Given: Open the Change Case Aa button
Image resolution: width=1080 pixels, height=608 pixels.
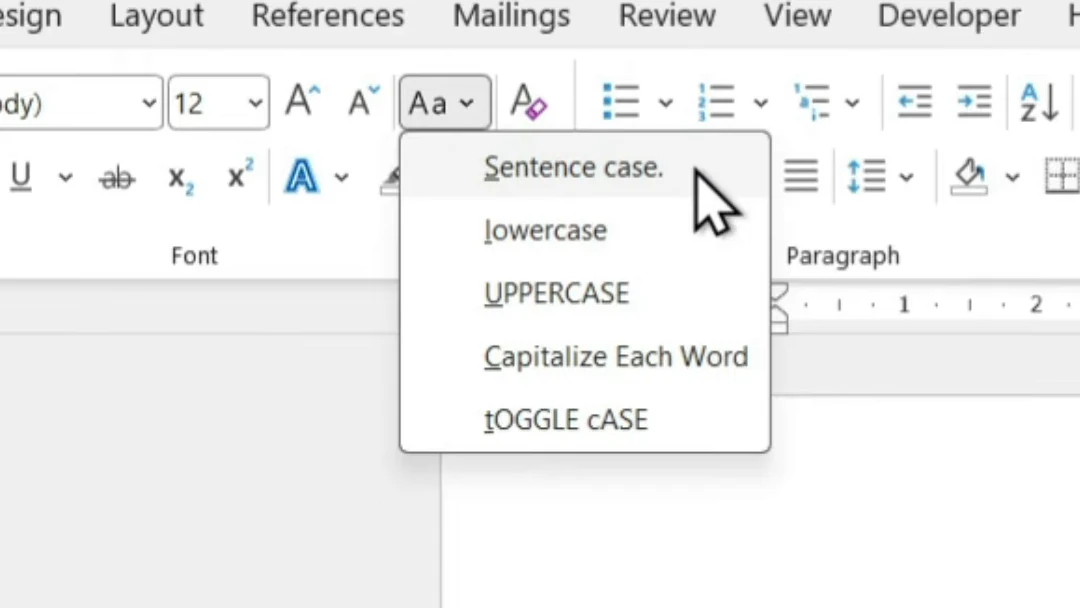Looking at the screenshot, I should point(444,103).
